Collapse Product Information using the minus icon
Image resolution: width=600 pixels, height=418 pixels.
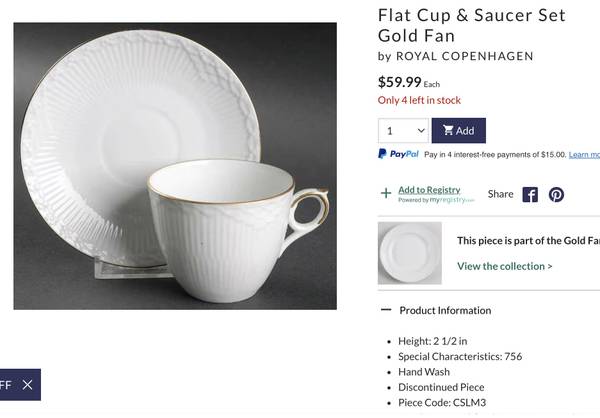(x=386, y=310)
